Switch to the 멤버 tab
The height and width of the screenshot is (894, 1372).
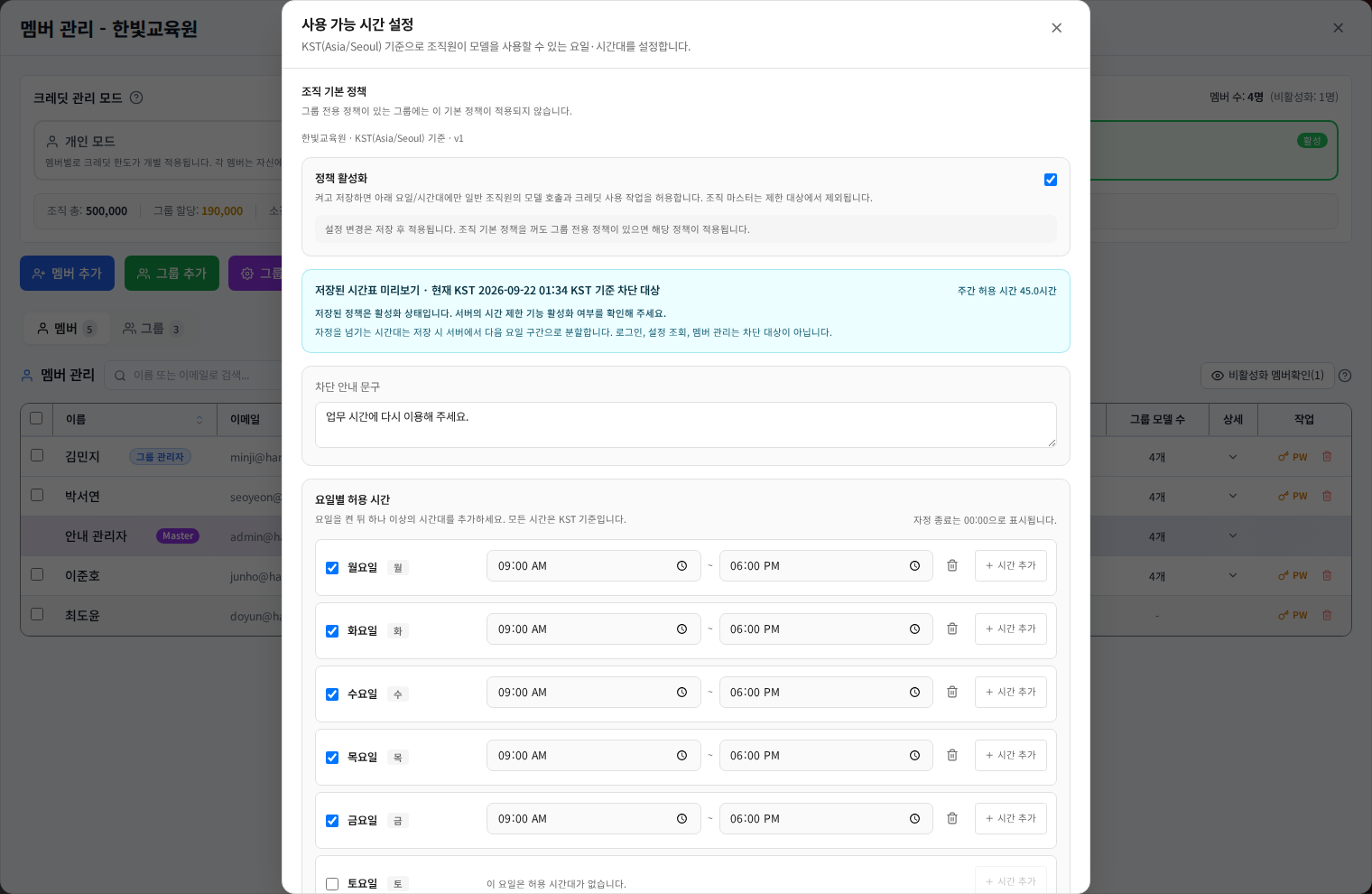(x=66, y=329)
